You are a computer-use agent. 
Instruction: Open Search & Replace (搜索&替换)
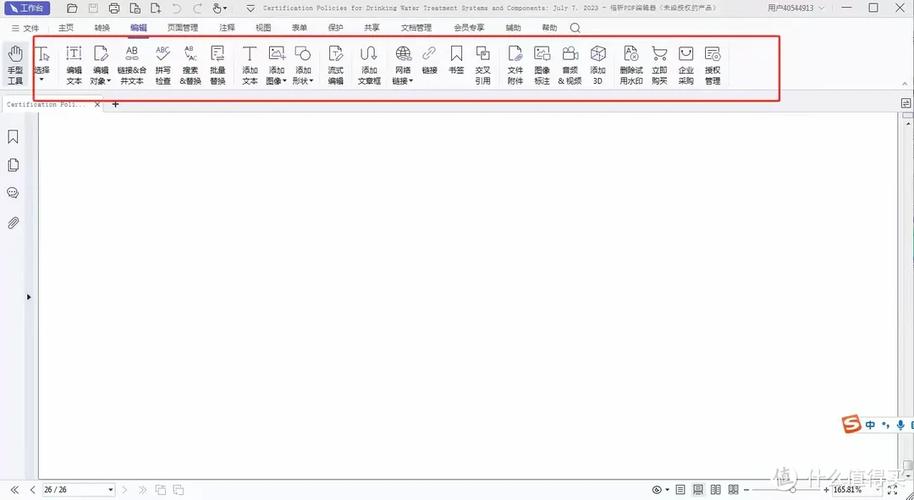[191, 65]
